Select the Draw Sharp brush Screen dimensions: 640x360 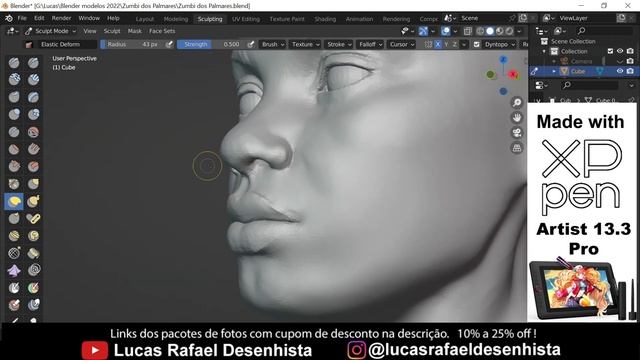pos(33,62)
